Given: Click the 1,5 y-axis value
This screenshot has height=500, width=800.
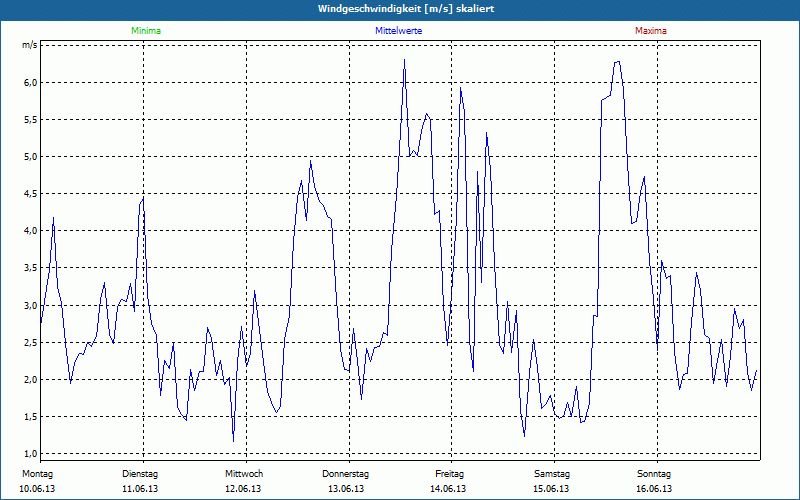Looking at the screenshot, I should pyautogui.click(x=31, y=417).
